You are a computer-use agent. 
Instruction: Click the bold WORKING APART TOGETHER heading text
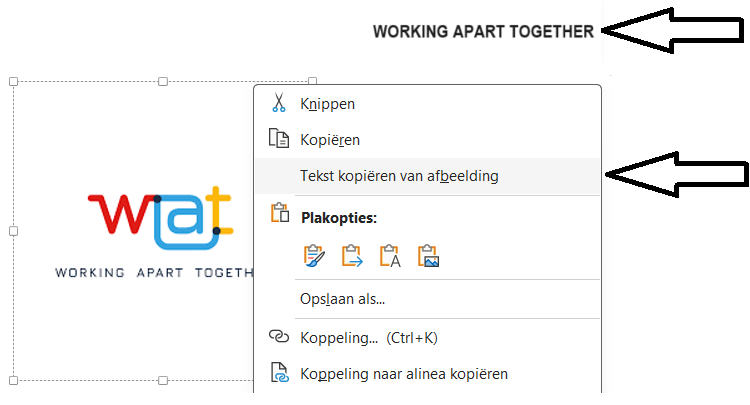483,31
